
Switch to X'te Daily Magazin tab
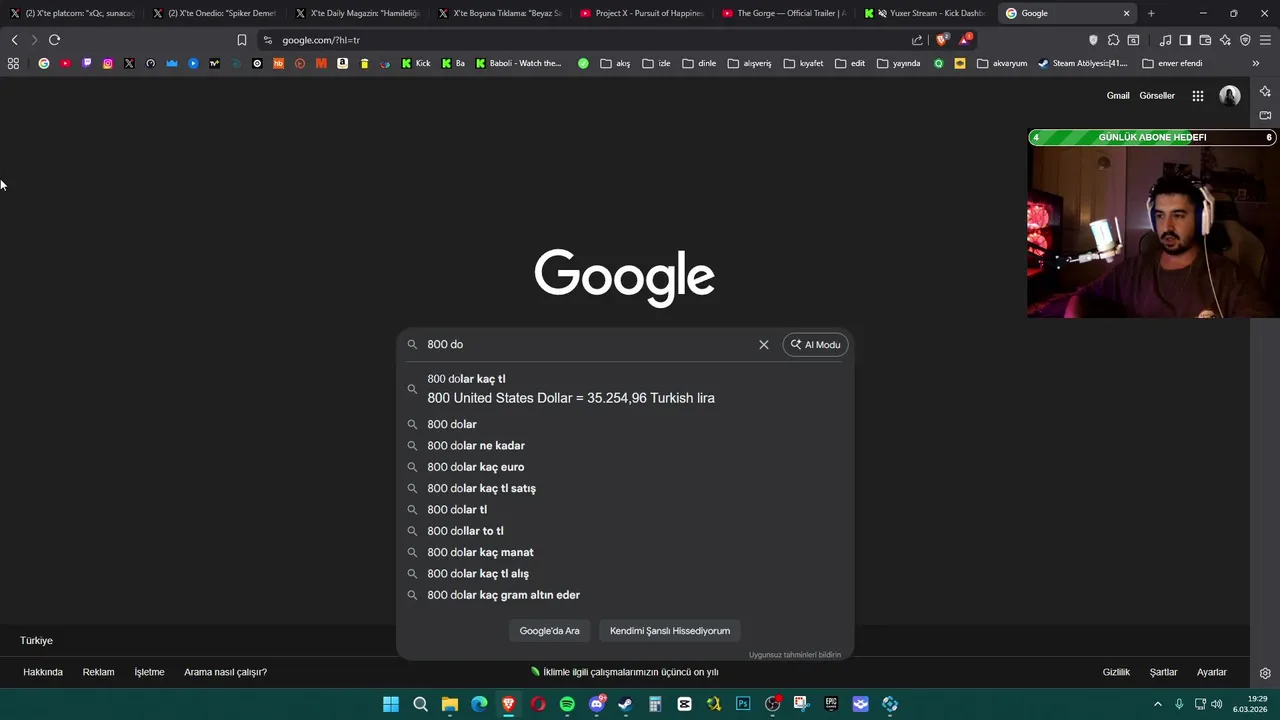tap(357, 13)
